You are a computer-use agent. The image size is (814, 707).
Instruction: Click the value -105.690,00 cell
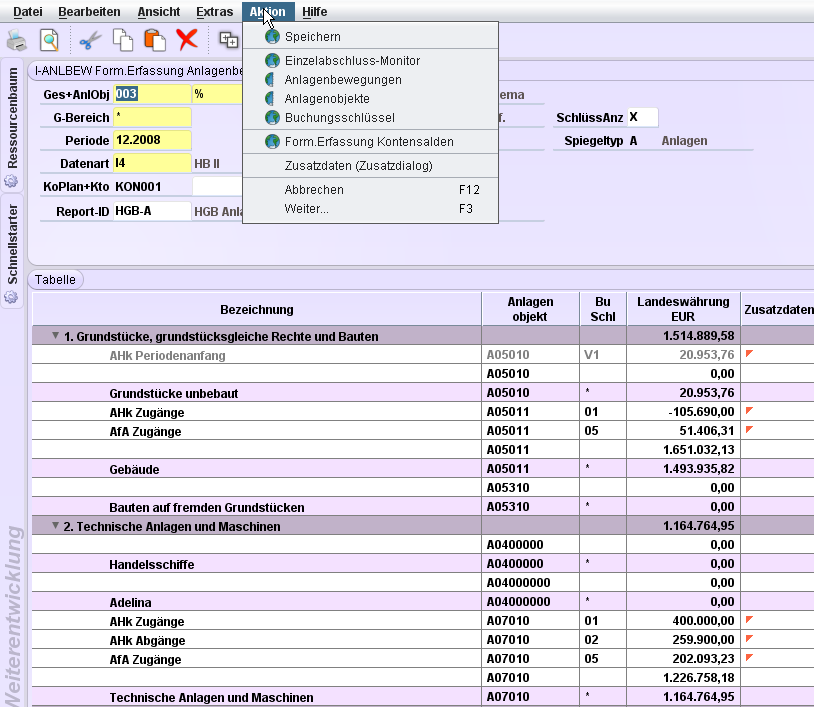[683, 412]
